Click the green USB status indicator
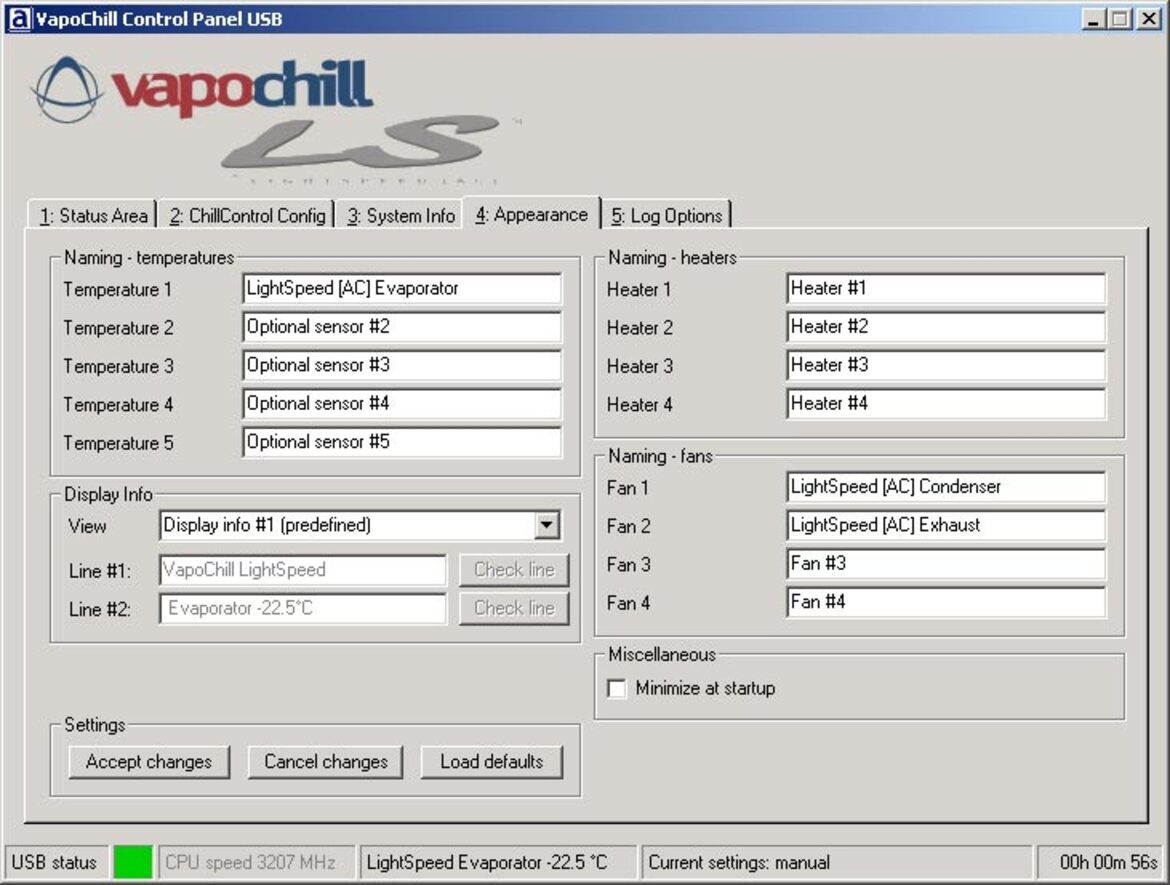The image size is (1170, 885). coord(133,862)
